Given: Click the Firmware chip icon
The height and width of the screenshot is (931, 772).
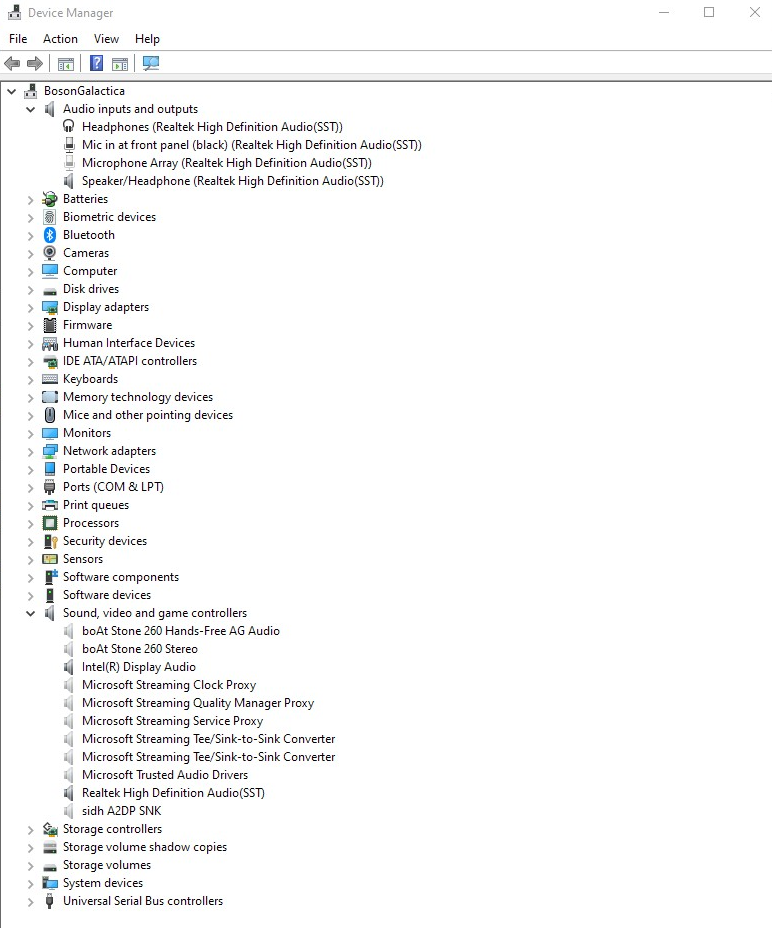Looking at the screenshot, I should pyautogui.click(x=50, y=325).
